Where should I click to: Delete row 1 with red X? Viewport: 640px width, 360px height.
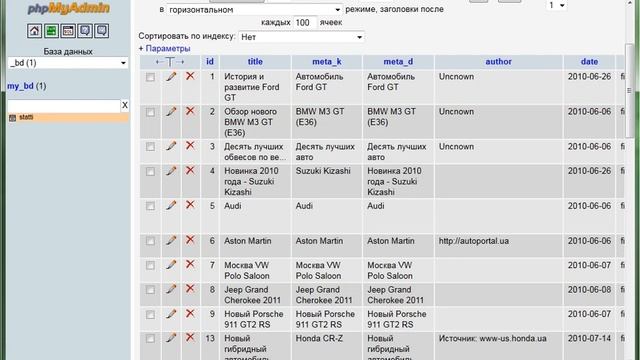click(x=190, y=76)
